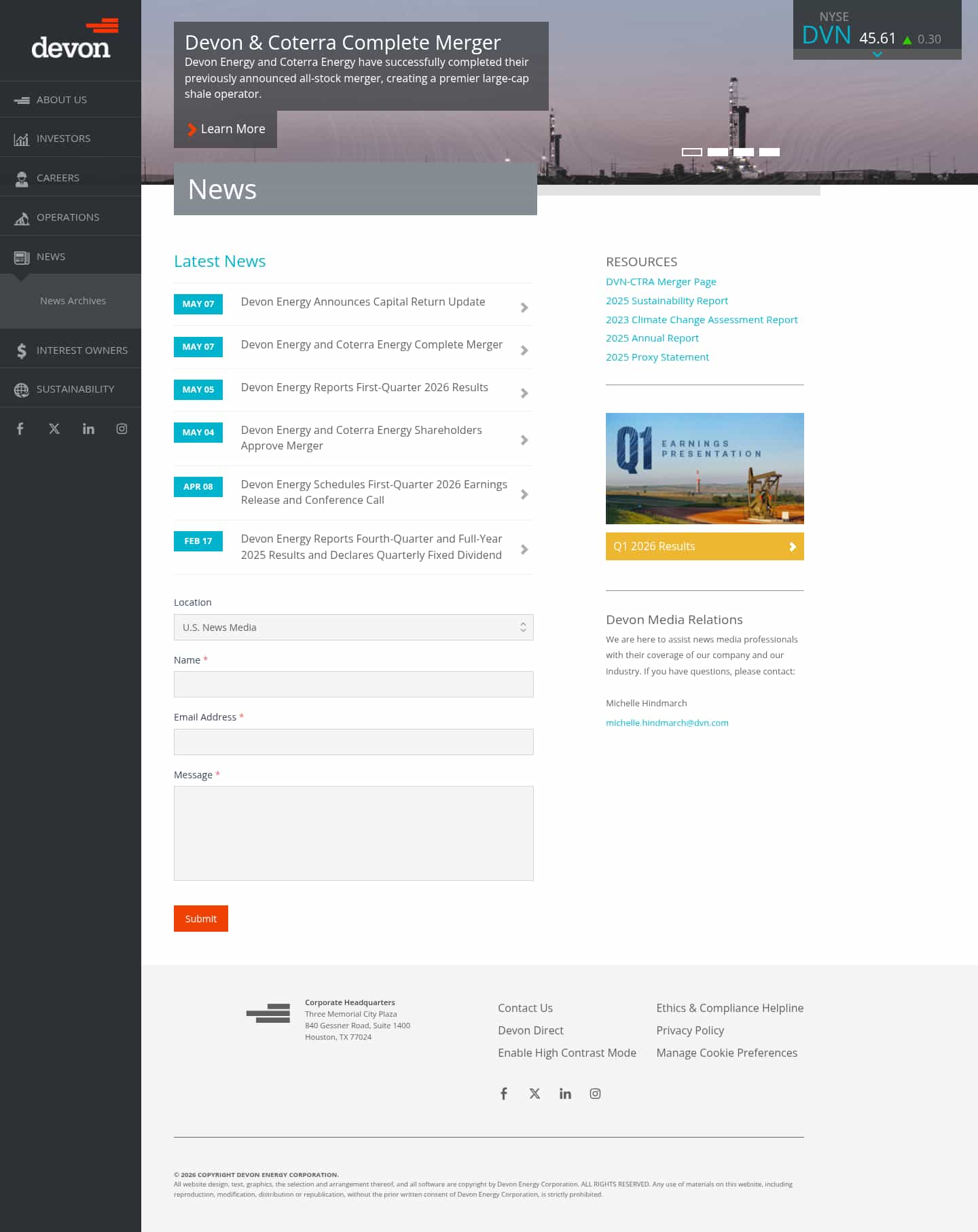The width and height of the screenshot is (978, 1232).
Task: Enable High Contrast Mode
Action: [x=567, y=1053]
